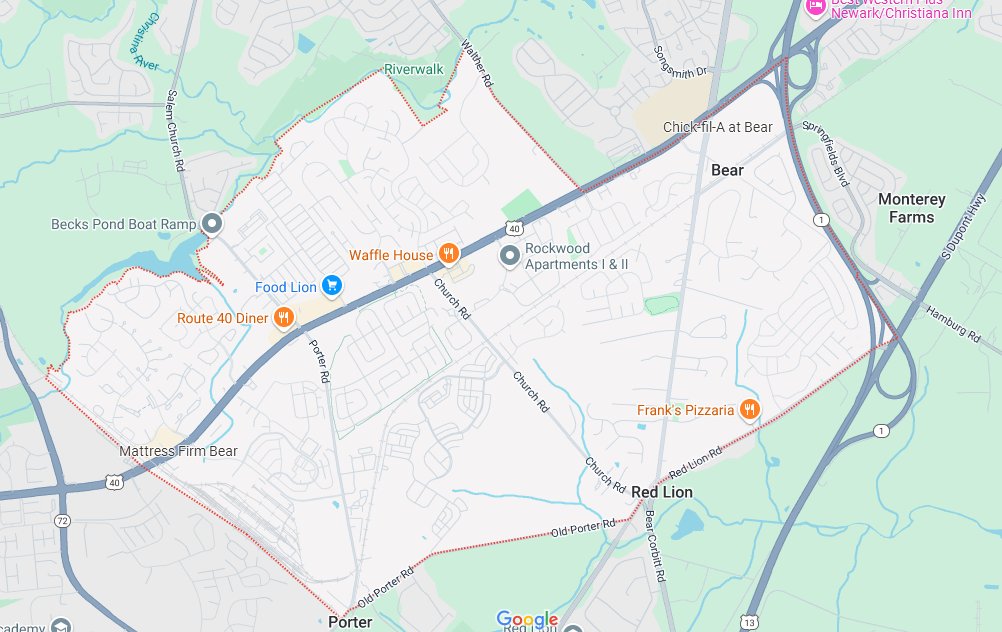Click Frank's Pizzaria restaurant marker
The height and width of the screenshot is (632, 1002).
(x=750, y=409)
